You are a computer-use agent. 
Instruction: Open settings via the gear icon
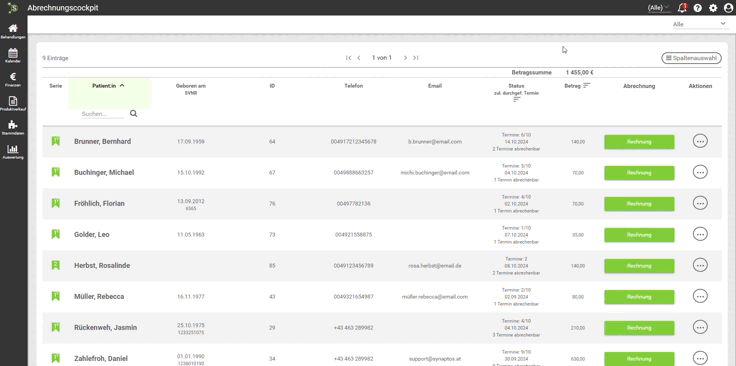(713, 8)
